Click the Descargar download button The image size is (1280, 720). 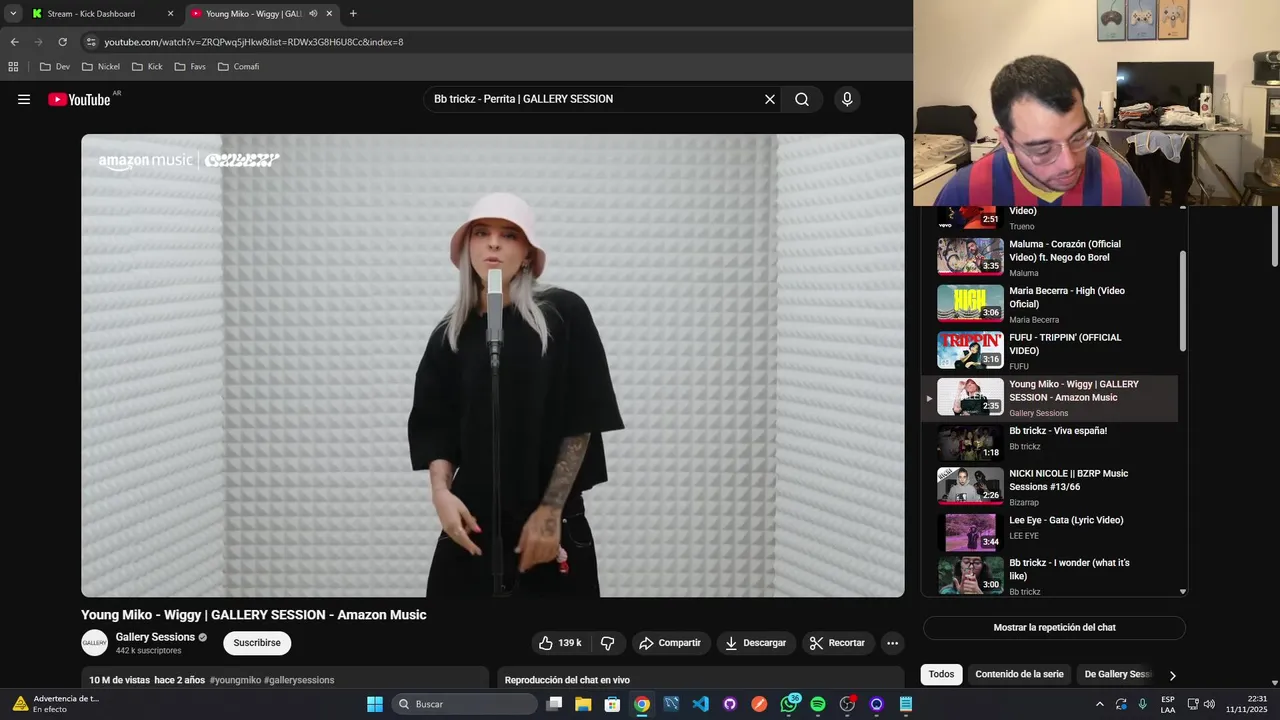[x=756, y=643]
